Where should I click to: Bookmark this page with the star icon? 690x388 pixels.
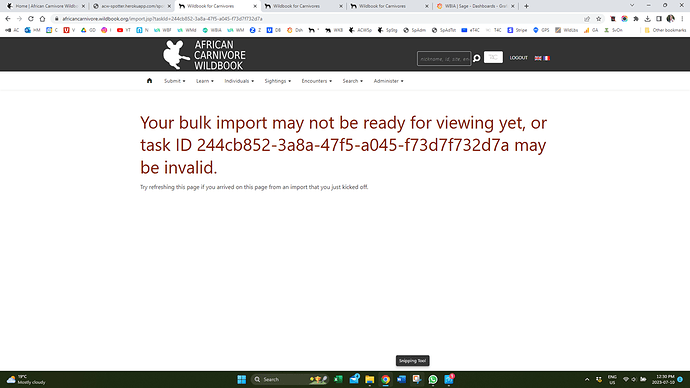[x=598, y=19]
